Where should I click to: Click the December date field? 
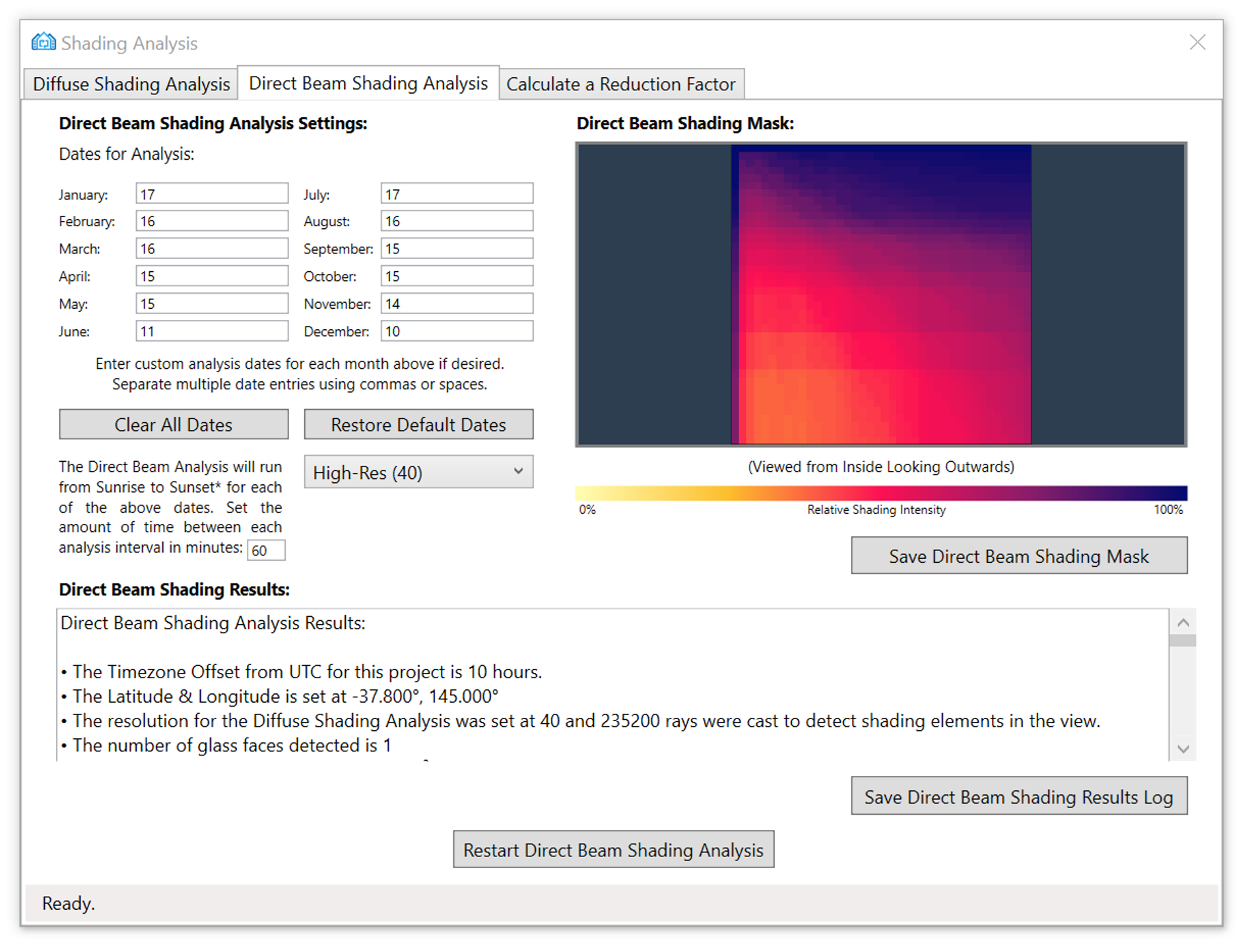pos(456,331)
